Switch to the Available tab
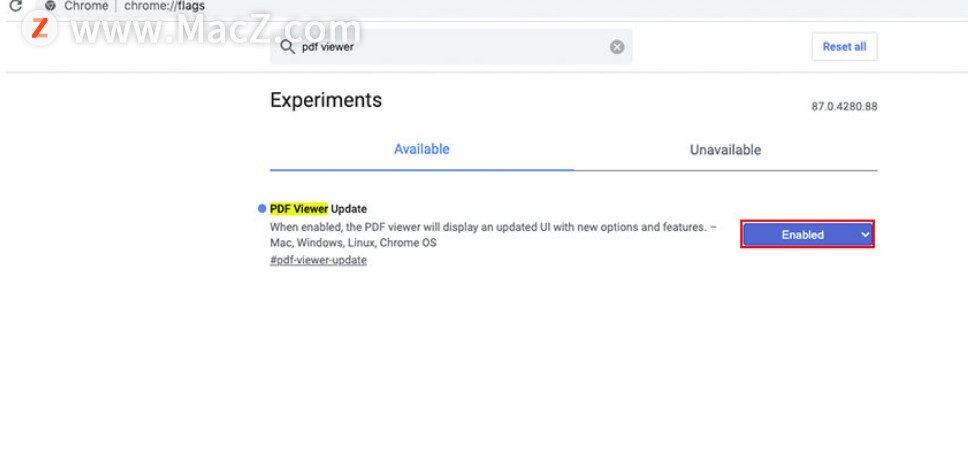Image resolution: width=971 pixels, height=468 pixels. (x=422, y=149)
